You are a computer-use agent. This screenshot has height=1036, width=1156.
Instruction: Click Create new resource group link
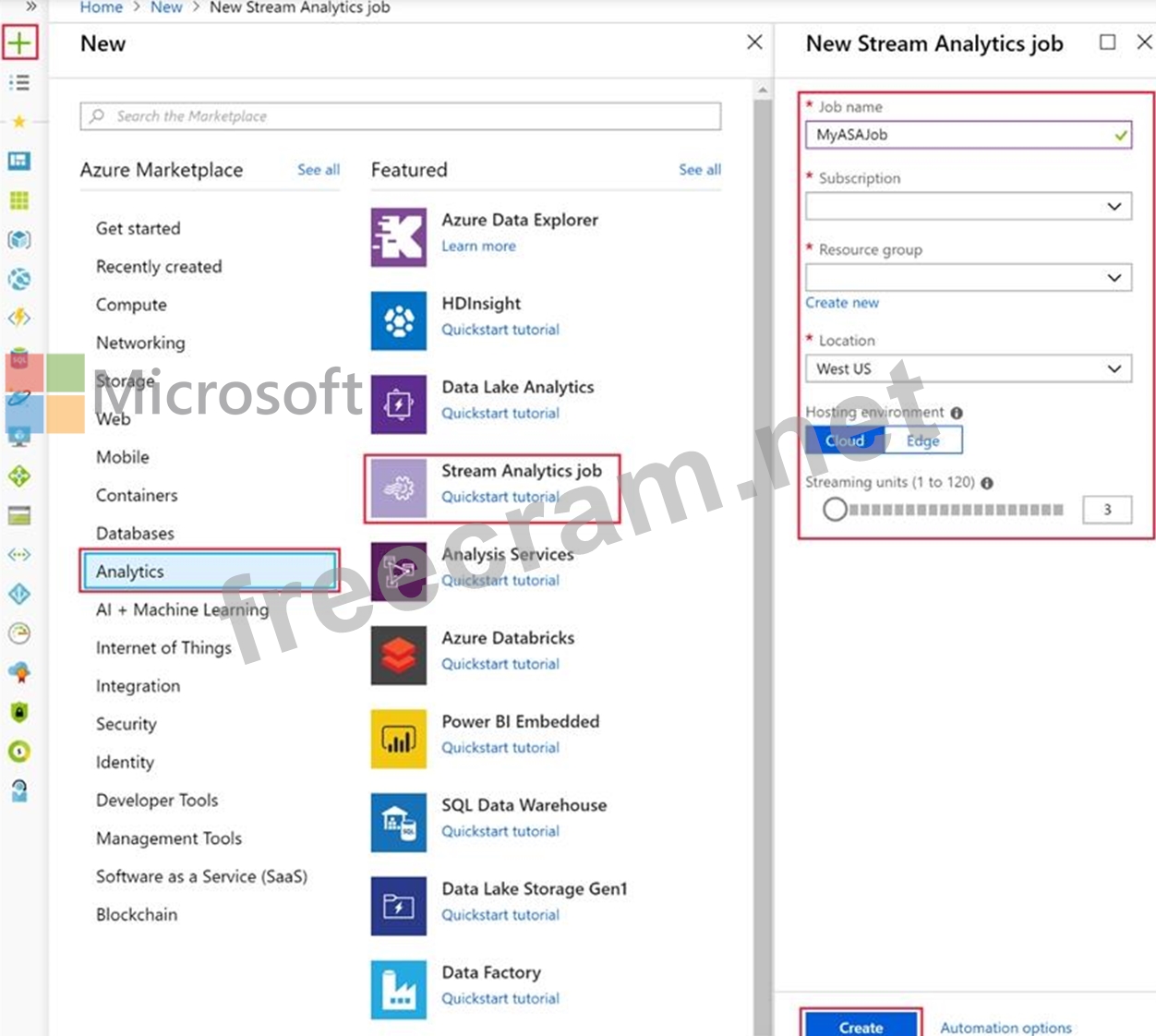(x=842, y=303)
